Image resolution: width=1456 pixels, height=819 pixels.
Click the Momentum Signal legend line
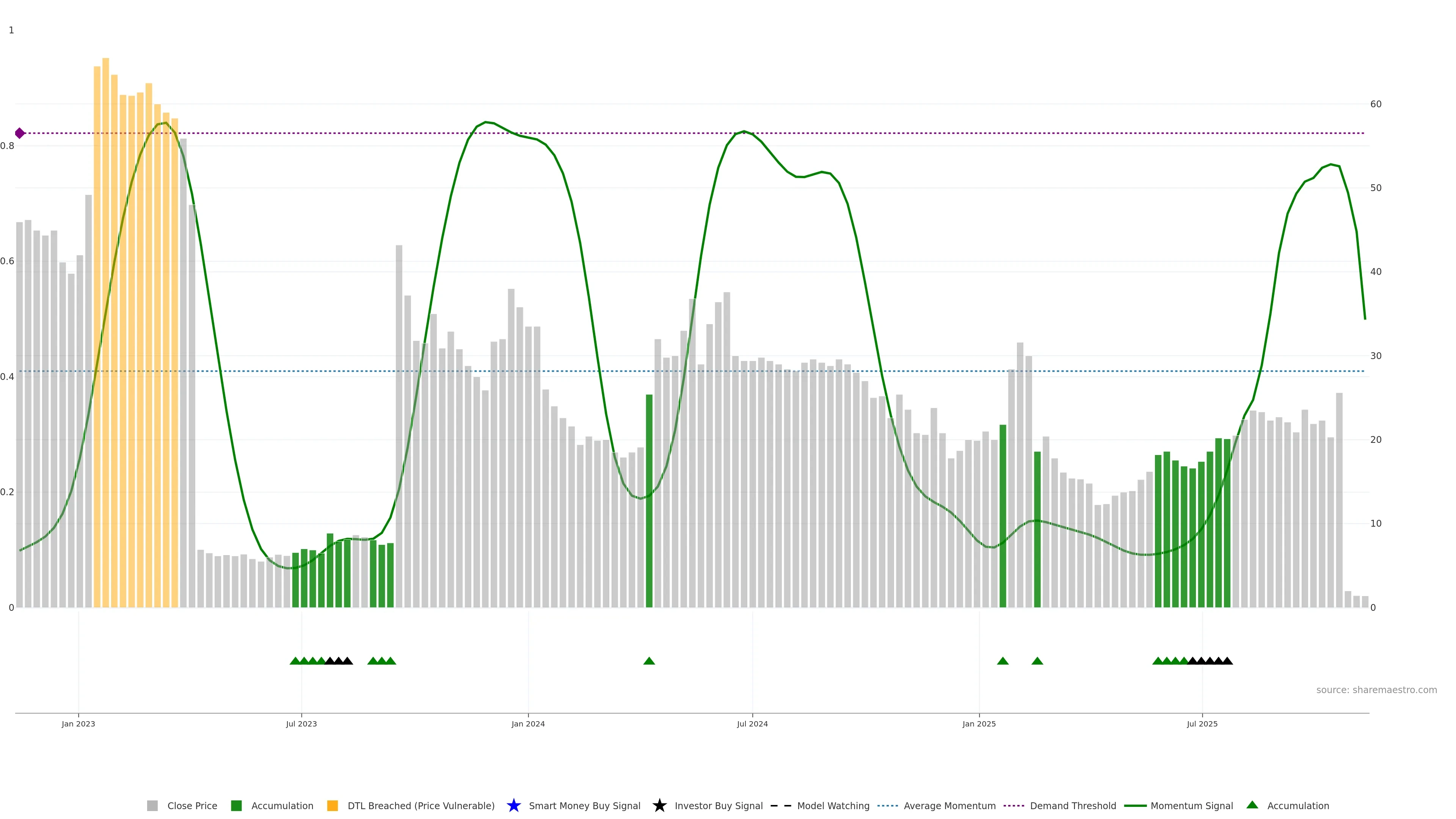tap(1135, 805)
